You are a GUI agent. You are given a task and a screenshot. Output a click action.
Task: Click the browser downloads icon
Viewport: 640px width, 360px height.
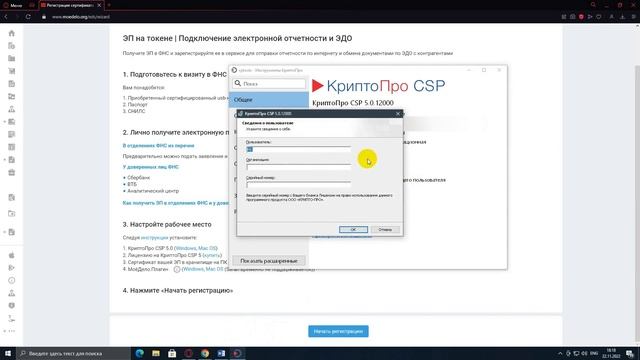(x=622, y=17)
